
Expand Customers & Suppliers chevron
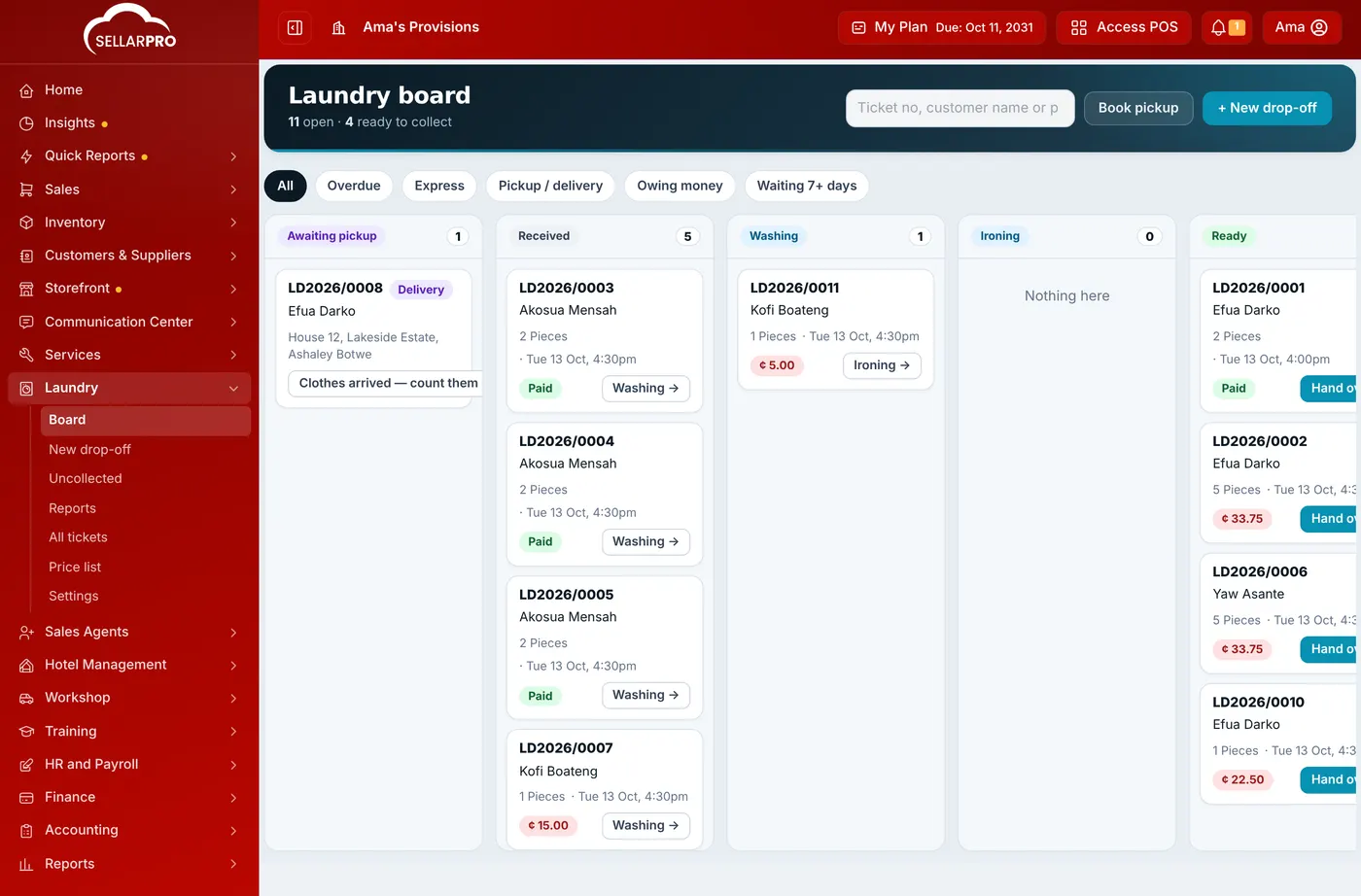(x=233, y=256)
